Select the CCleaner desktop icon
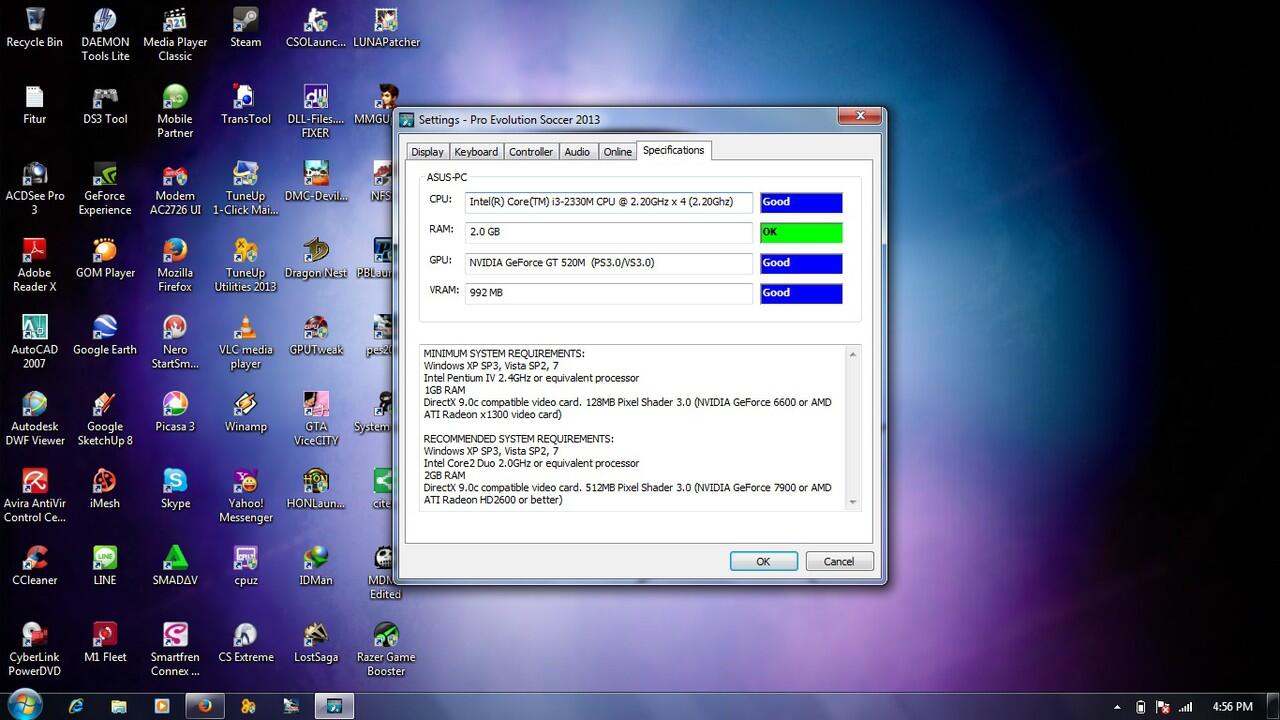The width and height of the screenshot is (1280, 720). coord(35,567)
